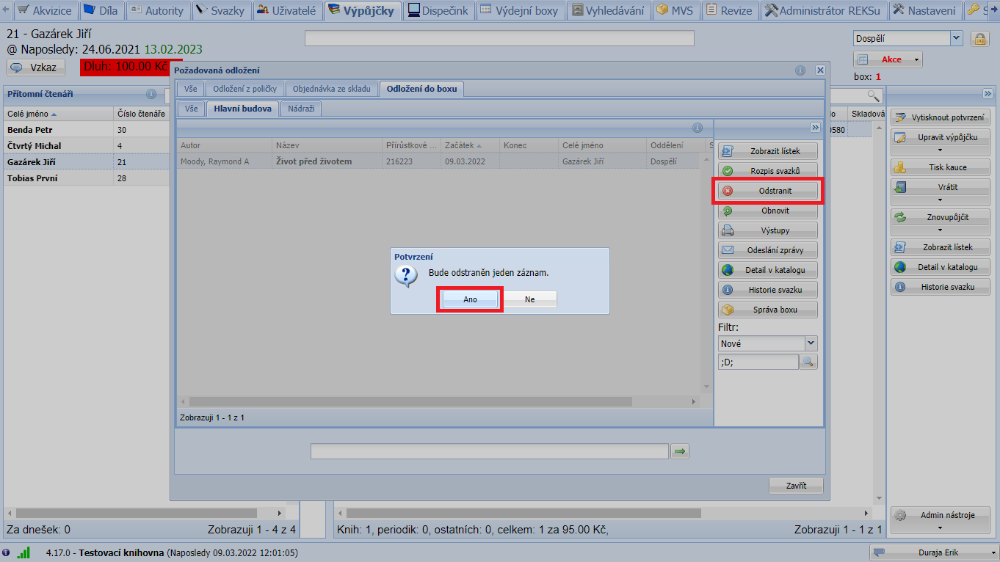This screenshot has width=1000, height=562.
Task: Switch to Objednávka ze skladu tab
Action: [x=331, y=89]
